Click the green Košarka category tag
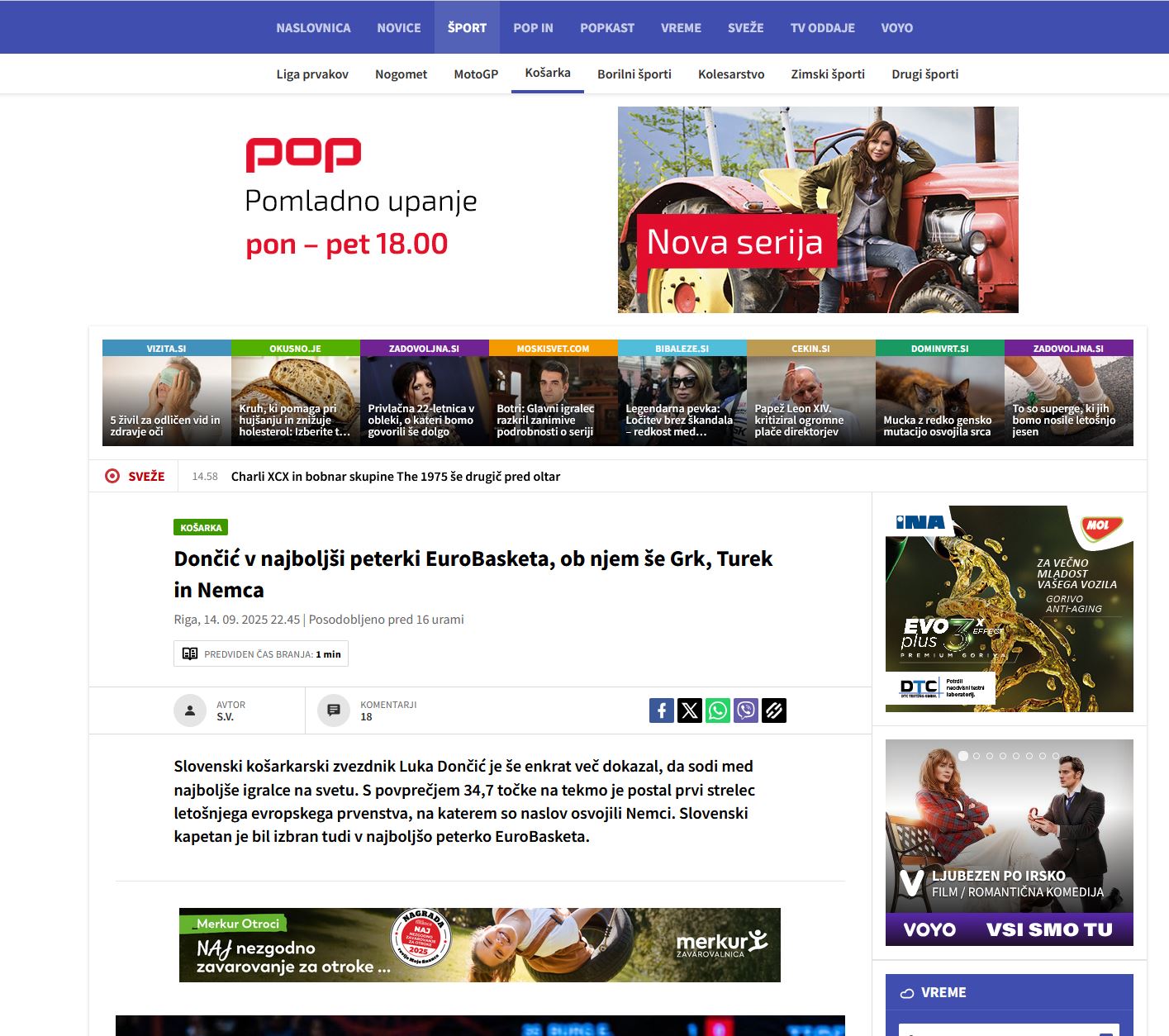Screen dimensions: 1169x1036 [201, 527]
